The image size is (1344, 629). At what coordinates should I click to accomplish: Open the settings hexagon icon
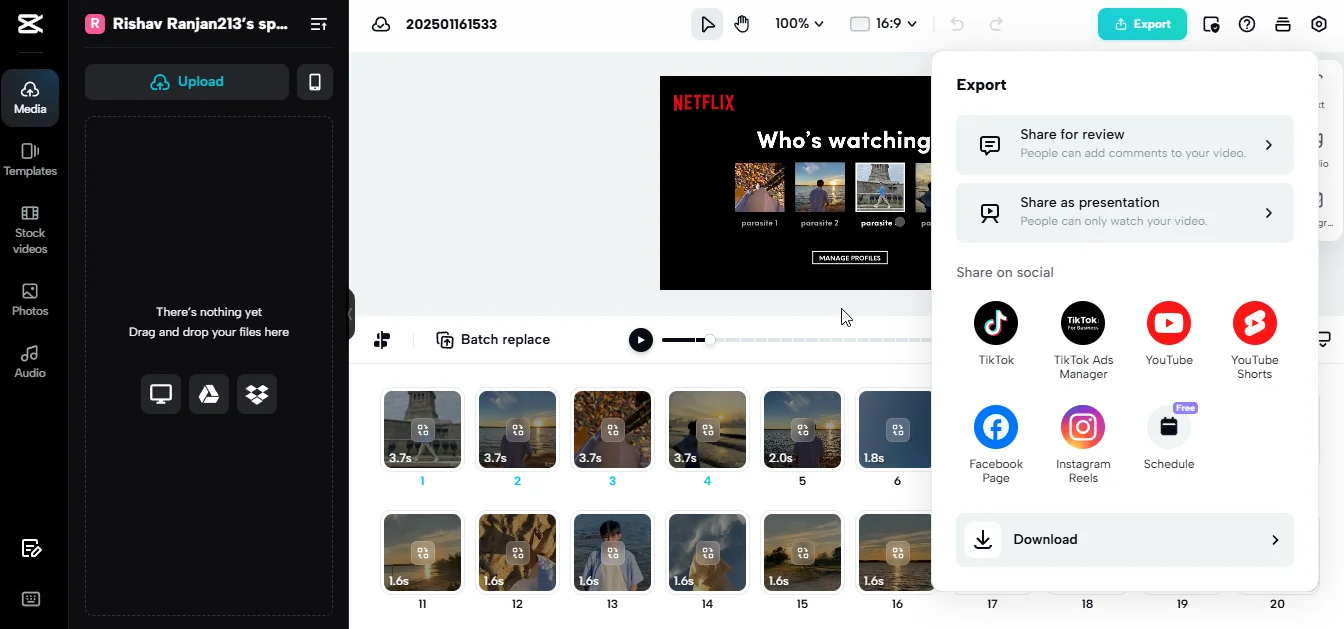(1319, 24)
